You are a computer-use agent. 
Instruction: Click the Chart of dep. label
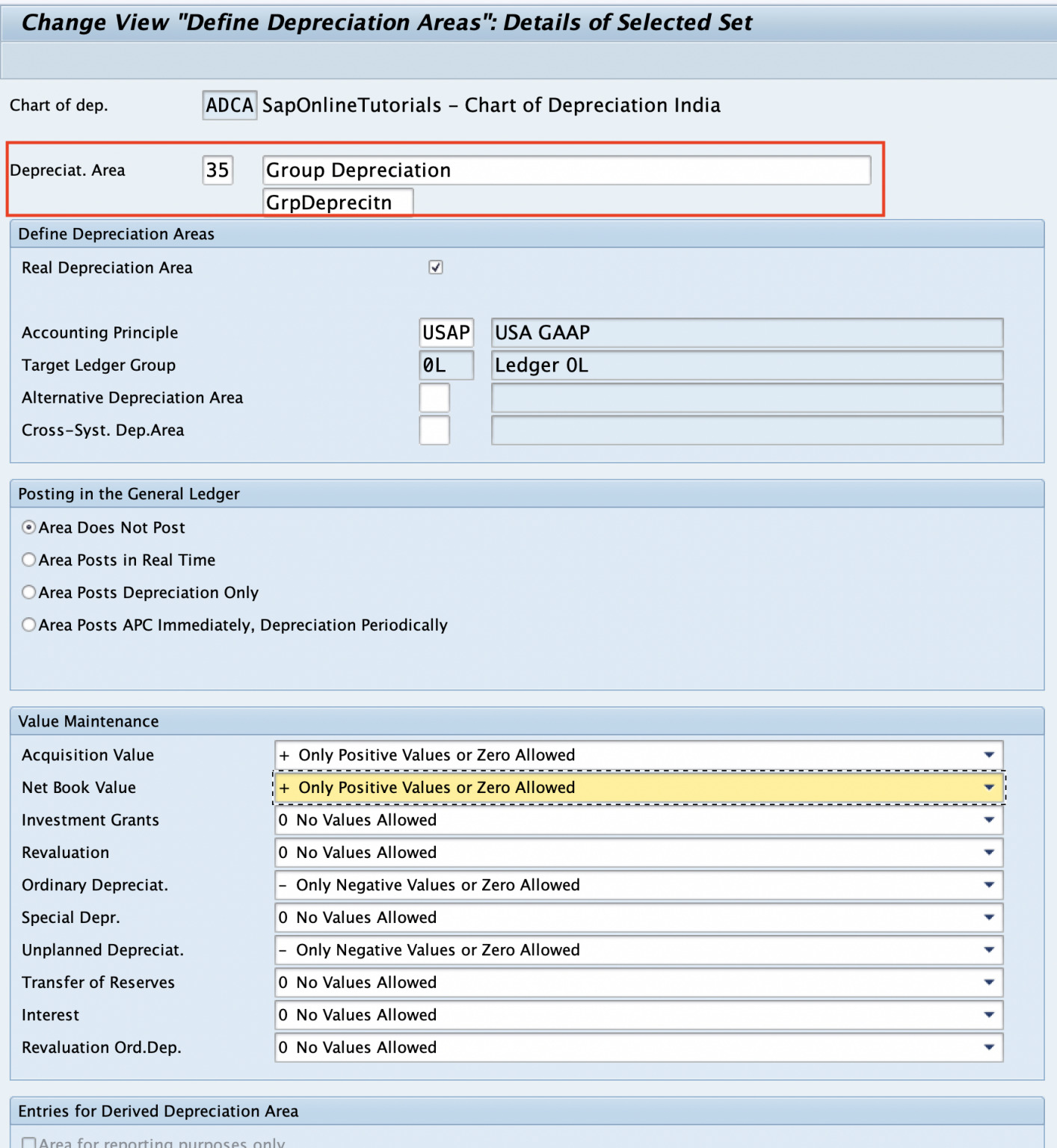coord(59,105)
